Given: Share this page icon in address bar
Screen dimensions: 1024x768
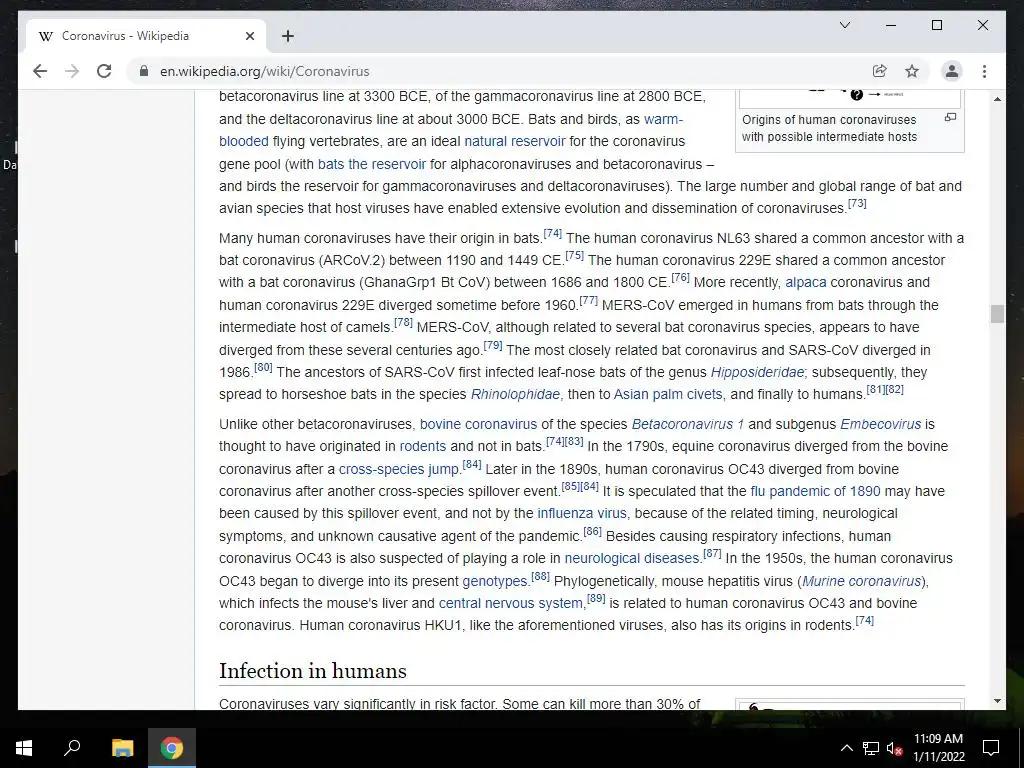Looking at the screenshot, I should coord(879,71).
